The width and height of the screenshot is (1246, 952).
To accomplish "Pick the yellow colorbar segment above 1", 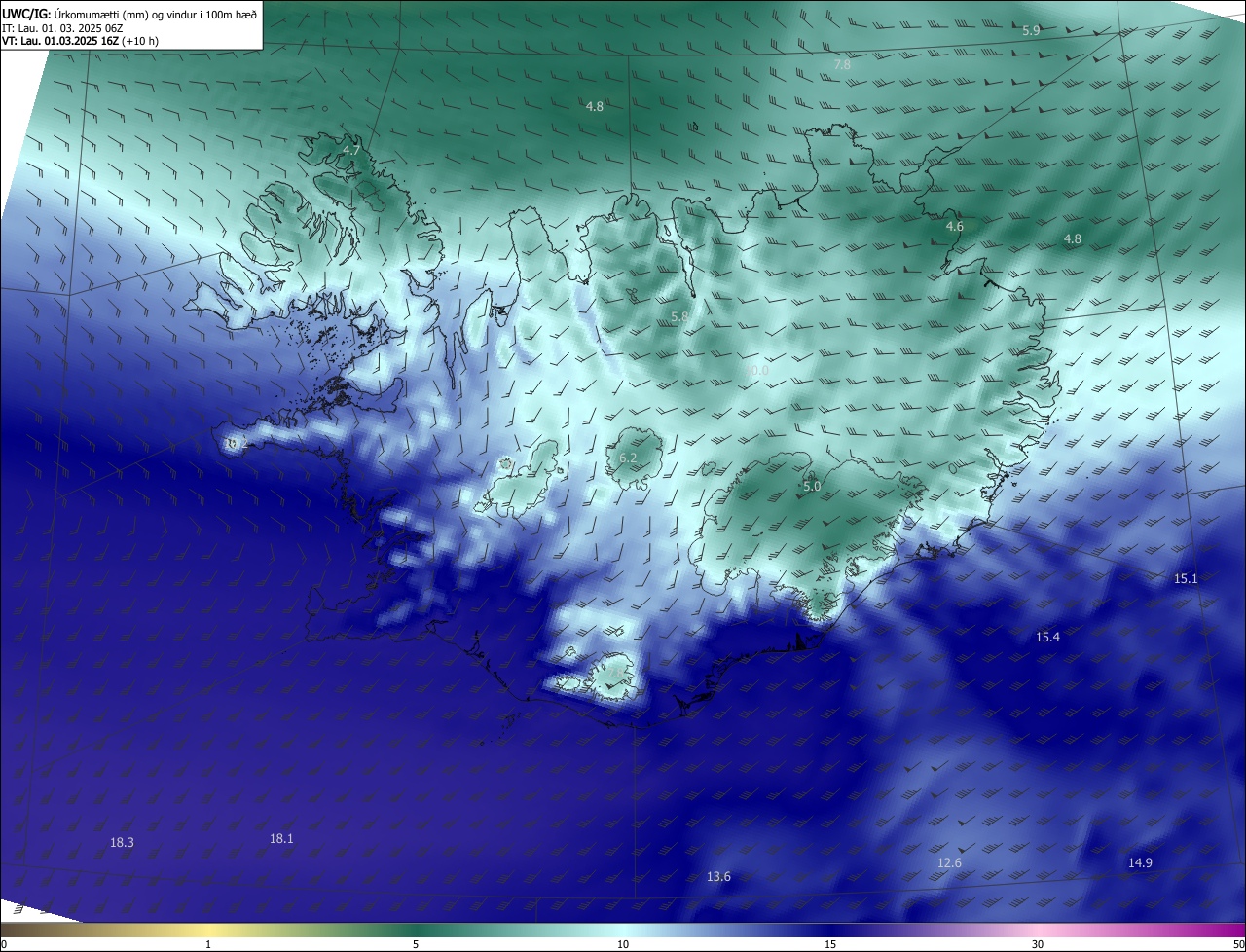I will pyautogui.click(x=208, y=931).
